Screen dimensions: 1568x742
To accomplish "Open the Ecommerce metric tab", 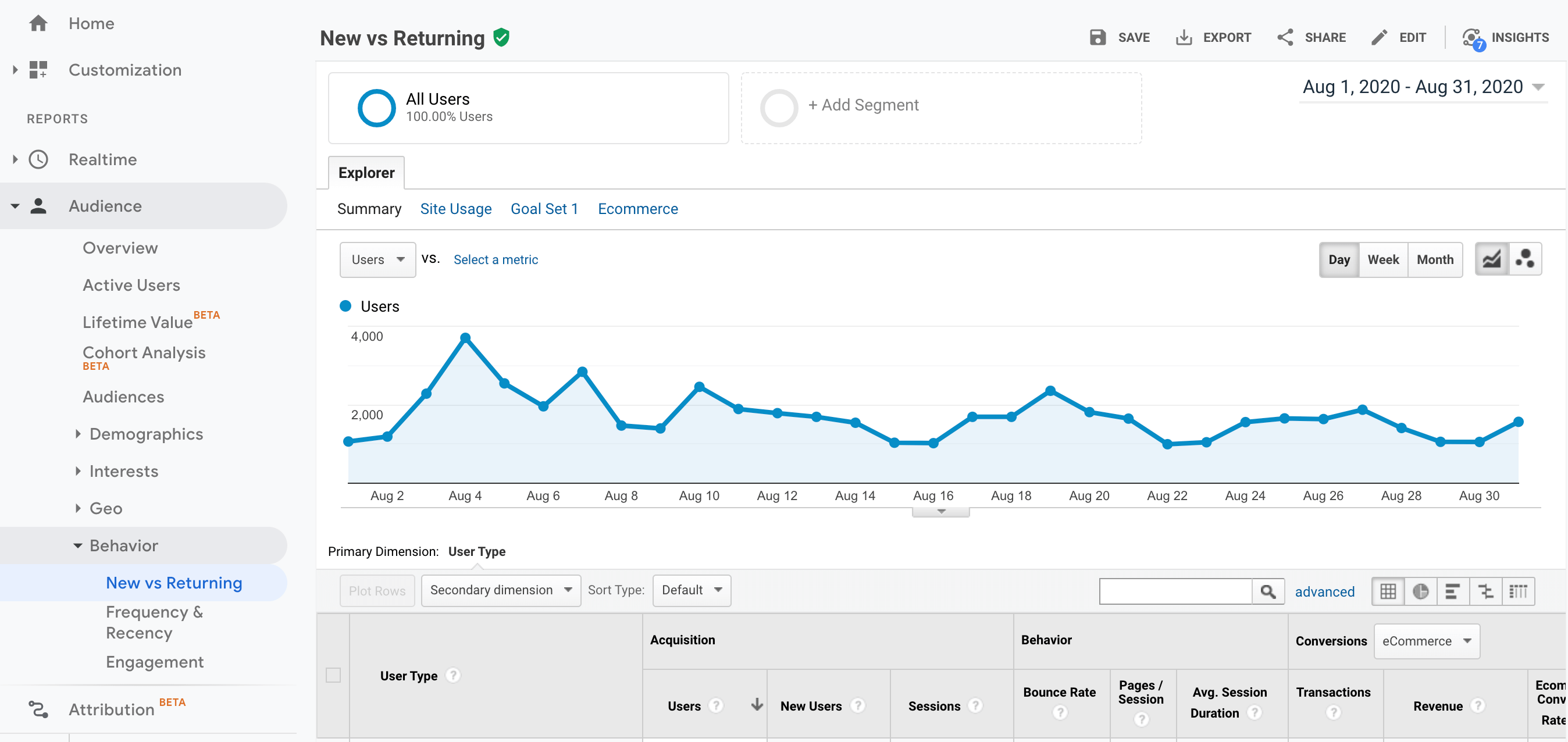I will pos(637,209).
